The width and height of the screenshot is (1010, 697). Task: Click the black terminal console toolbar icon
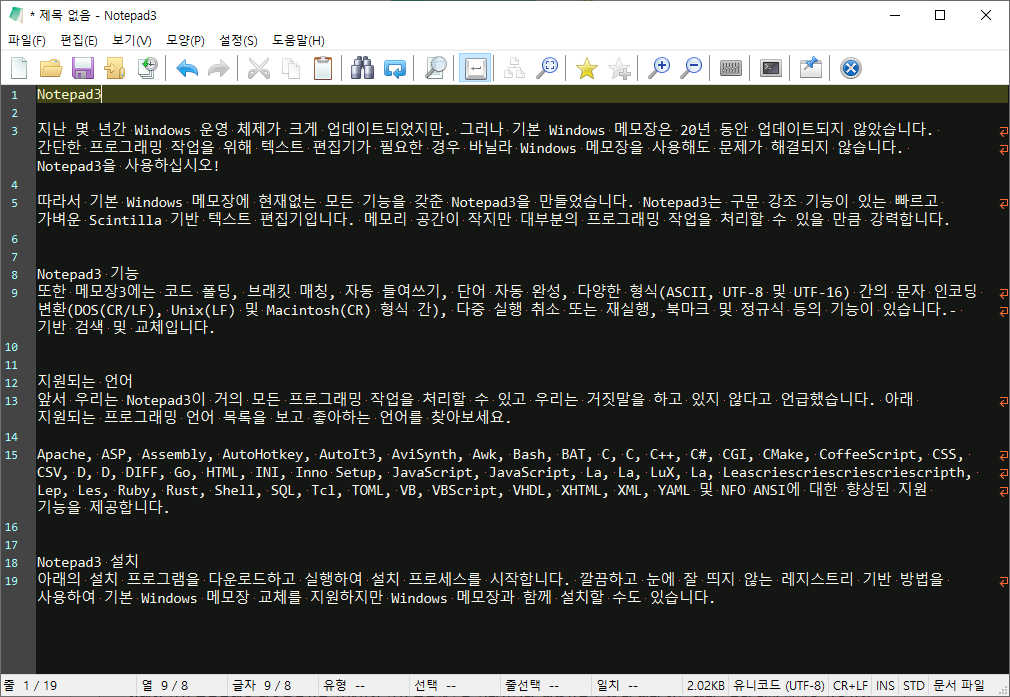pyautogui.click(x=770, y=68)
